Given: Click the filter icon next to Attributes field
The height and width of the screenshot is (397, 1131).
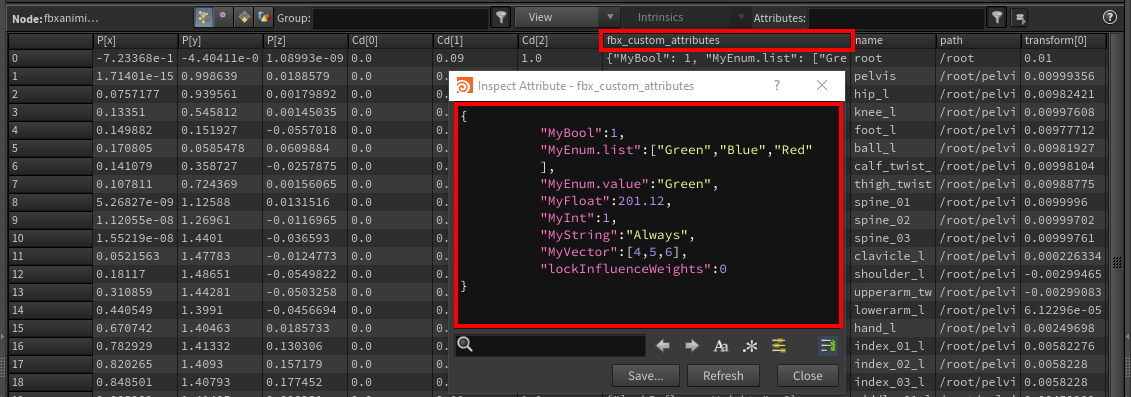Looking at the screenshot, I should [x=996, y=17].
